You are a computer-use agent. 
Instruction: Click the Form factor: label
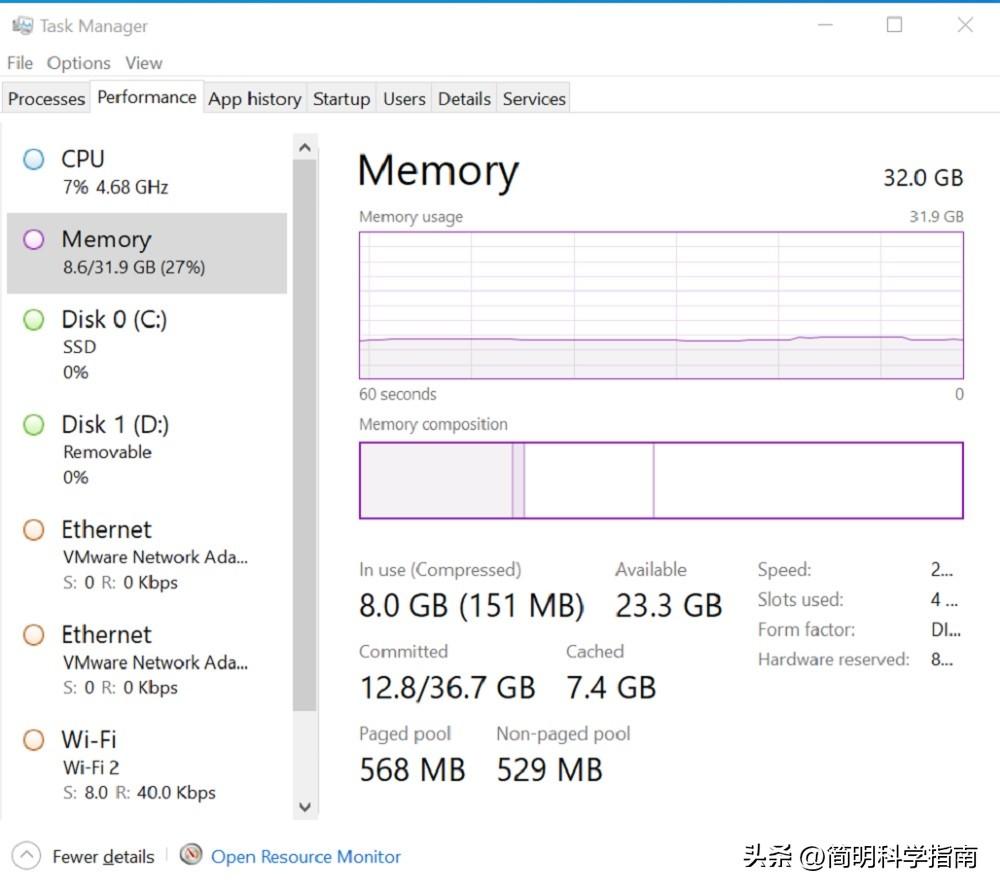coord(806,630)
